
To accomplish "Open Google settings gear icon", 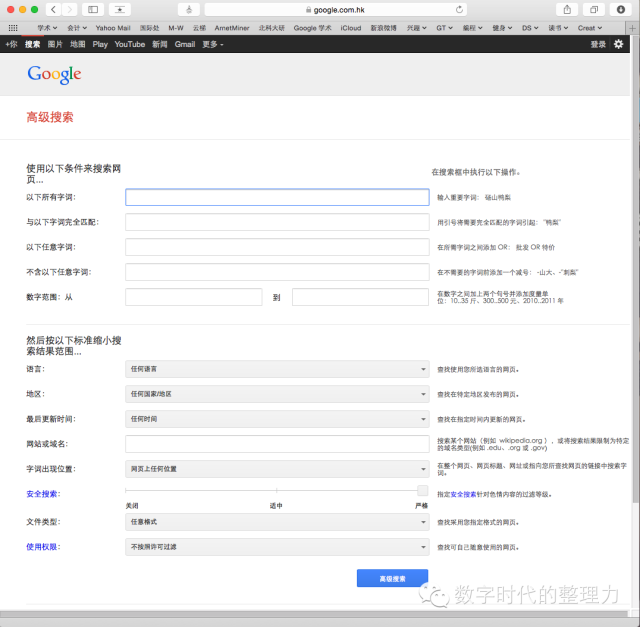I will pos(619,44).
